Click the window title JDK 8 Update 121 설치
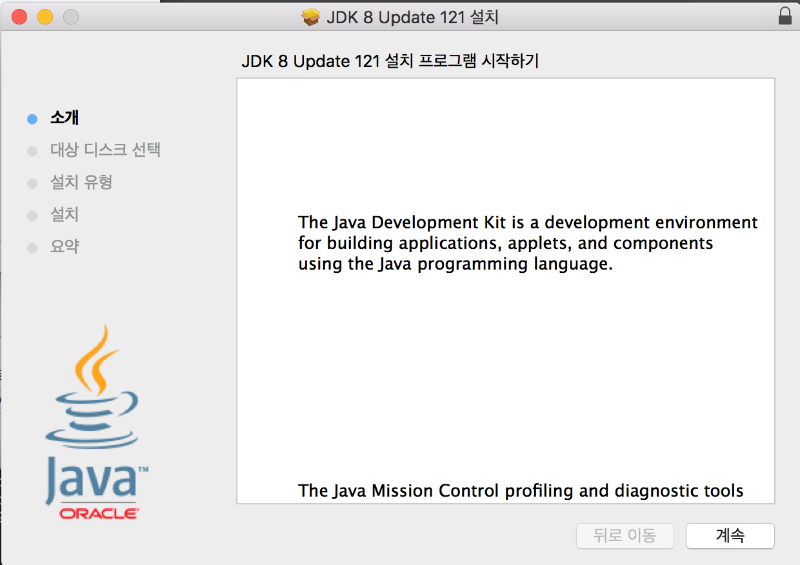Screen dimensions: 800x565 coord(412,17)
